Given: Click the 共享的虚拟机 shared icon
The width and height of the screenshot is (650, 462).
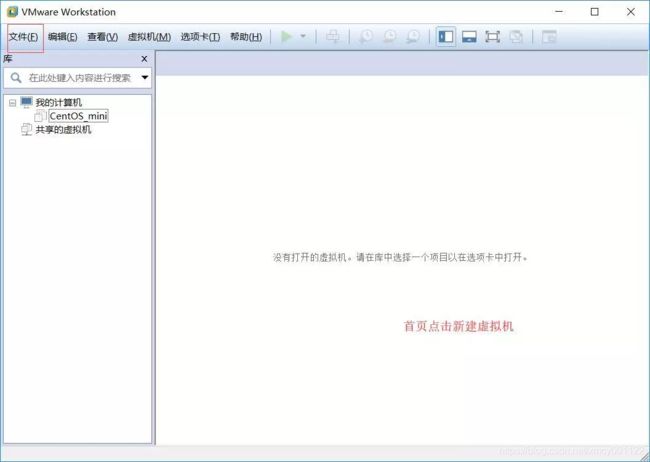Looking at the screenshot, I should pyautogui.click(x=27, y=129).
